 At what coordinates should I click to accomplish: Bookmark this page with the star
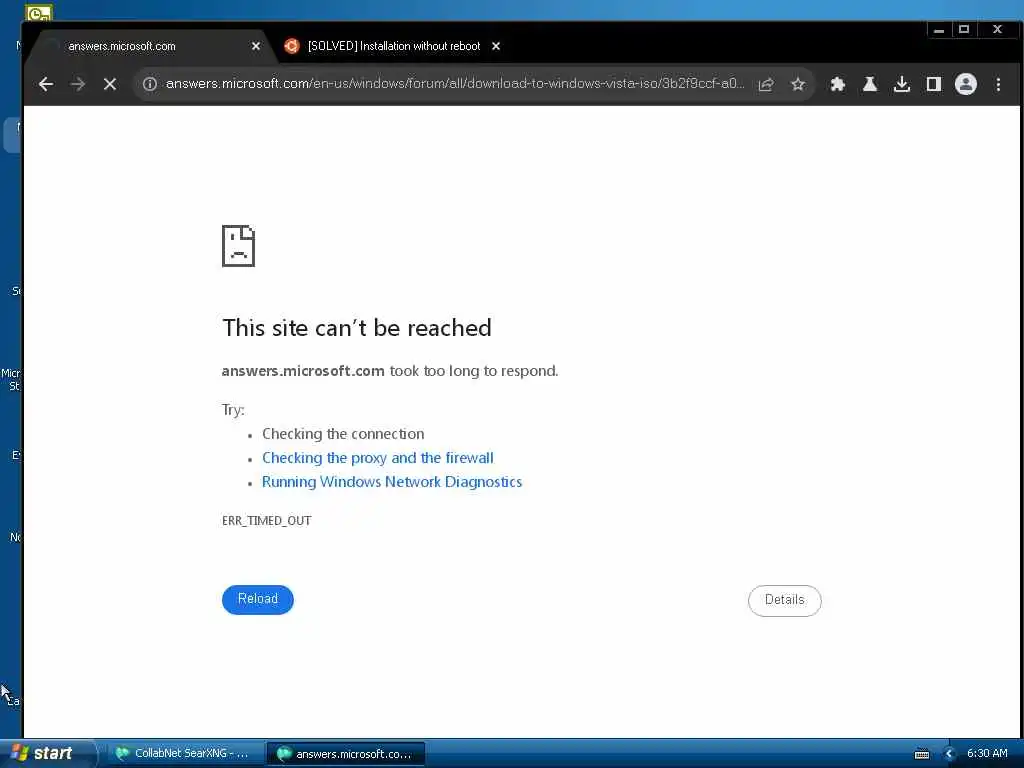[798, 84]
